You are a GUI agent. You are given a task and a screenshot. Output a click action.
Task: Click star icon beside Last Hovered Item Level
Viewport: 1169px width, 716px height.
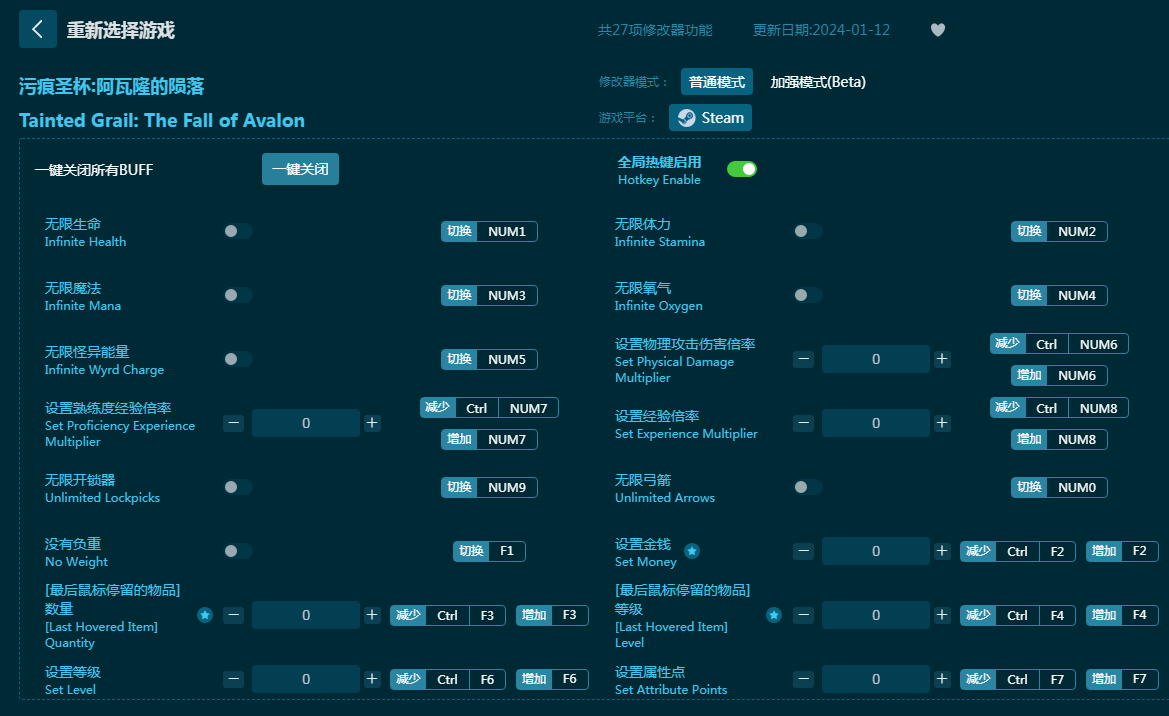click(x=774, y=615)
